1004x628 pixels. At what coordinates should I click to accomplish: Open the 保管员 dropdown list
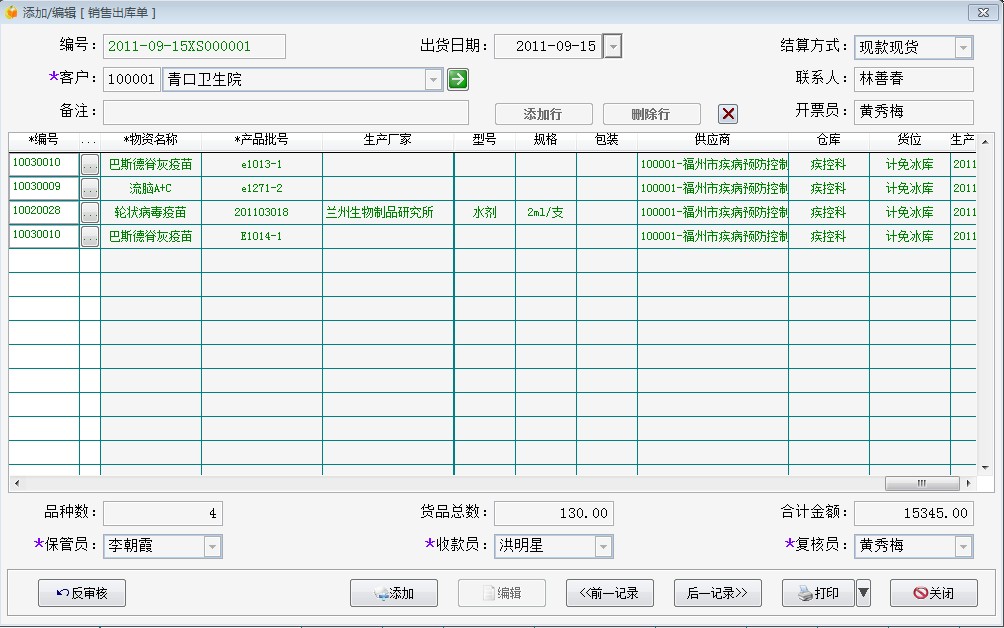(212, 546)
